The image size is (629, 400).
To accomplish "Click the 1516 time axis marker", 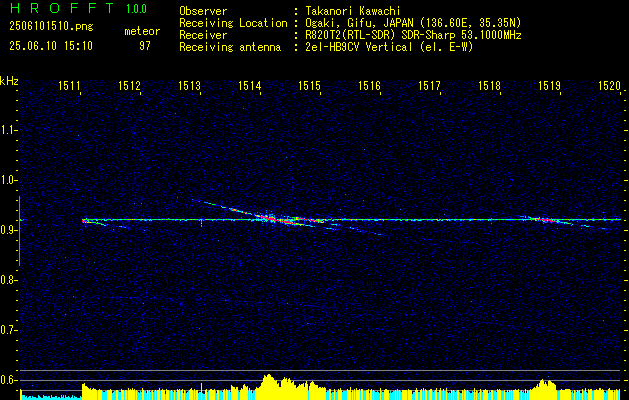I will tap(369, 85).
